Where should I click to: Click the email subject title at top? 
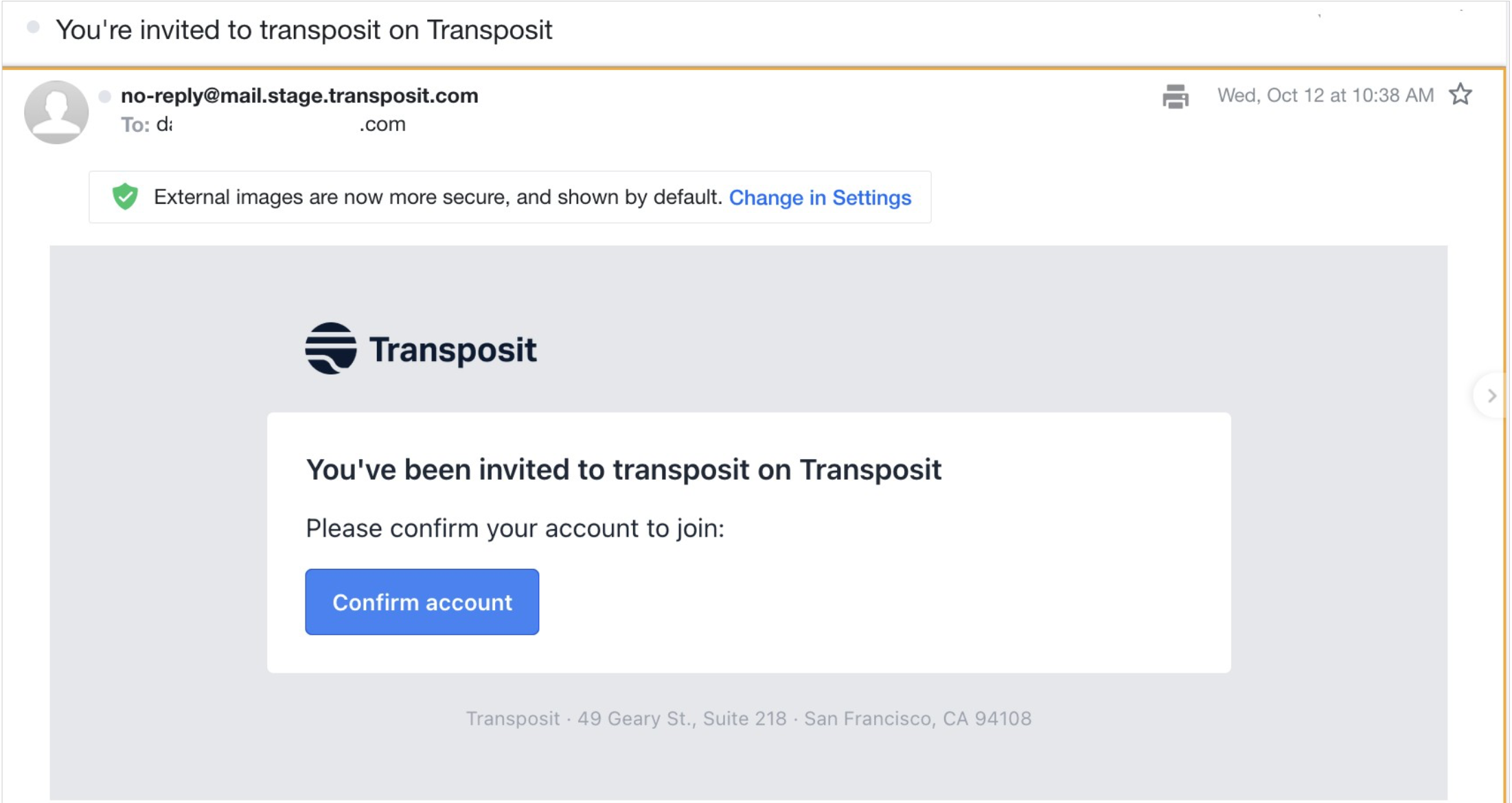coord(303,30)
